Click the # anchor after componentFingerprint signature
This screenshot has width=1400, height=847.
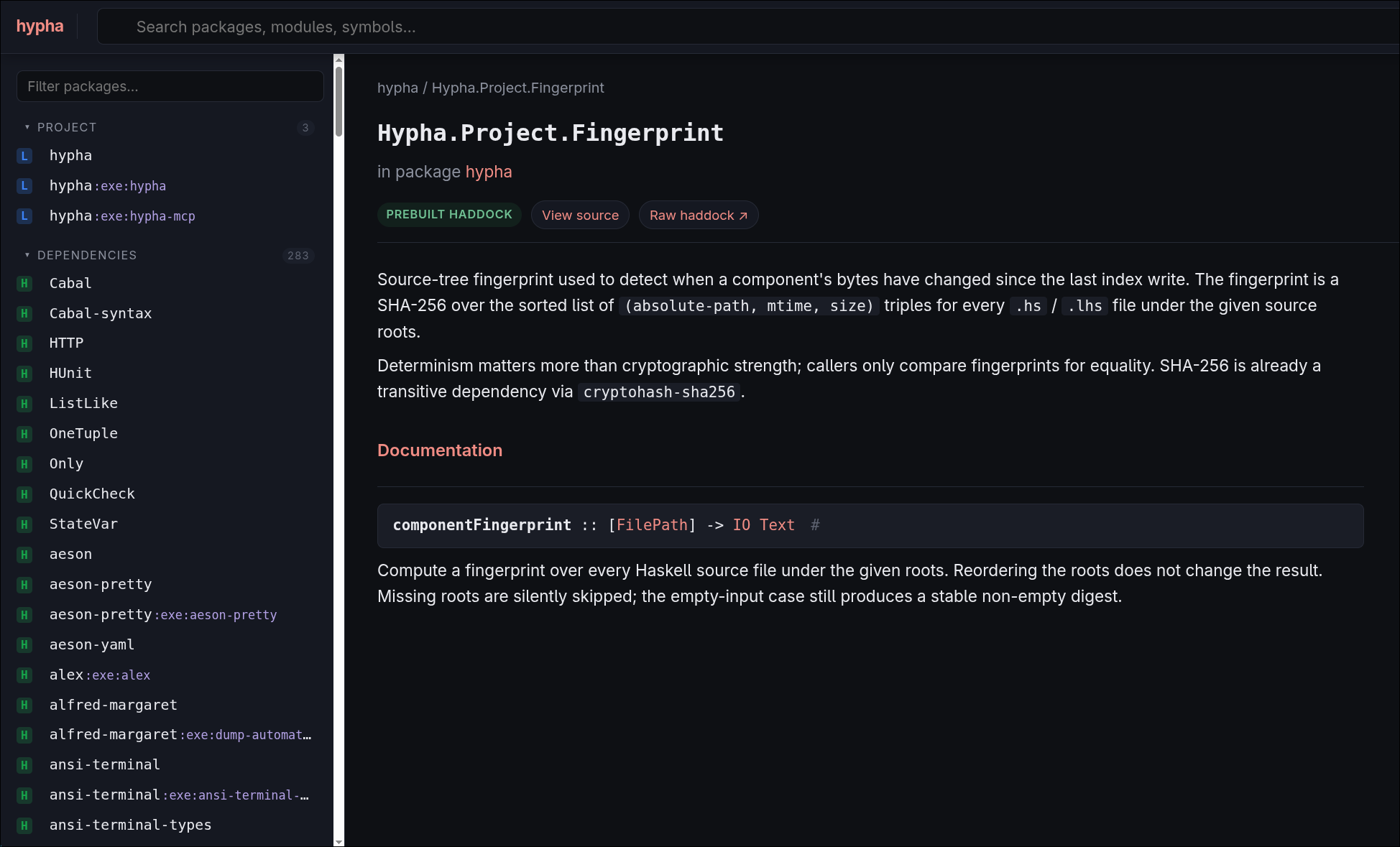tap(815, 525)
